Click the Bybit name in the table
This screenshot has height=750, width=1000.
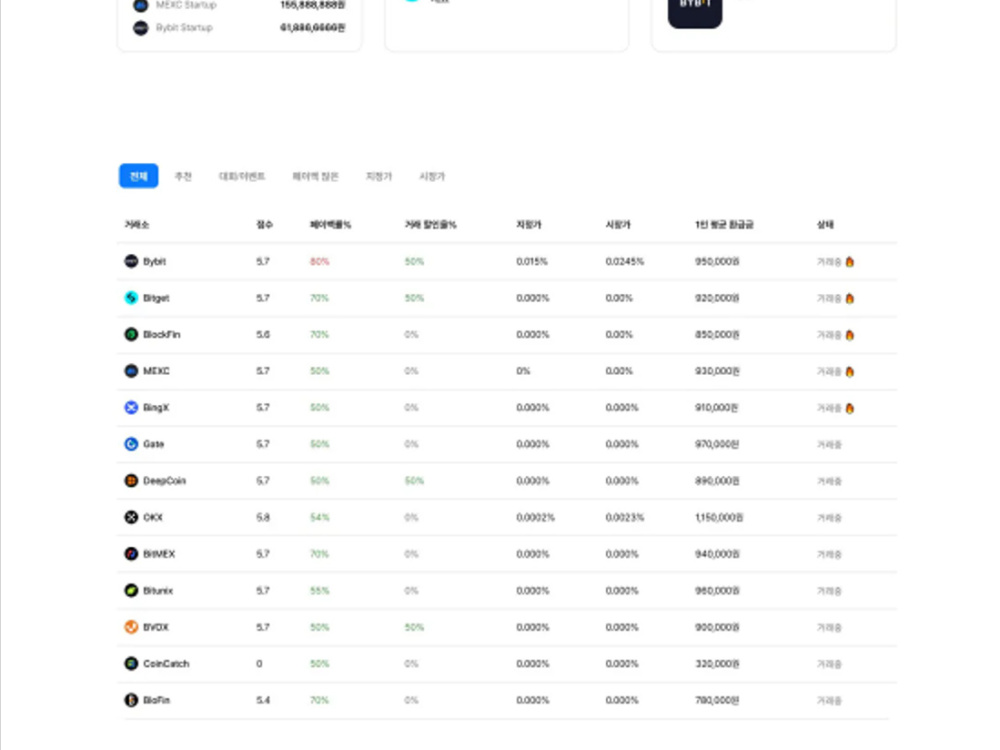pos(154,261)
